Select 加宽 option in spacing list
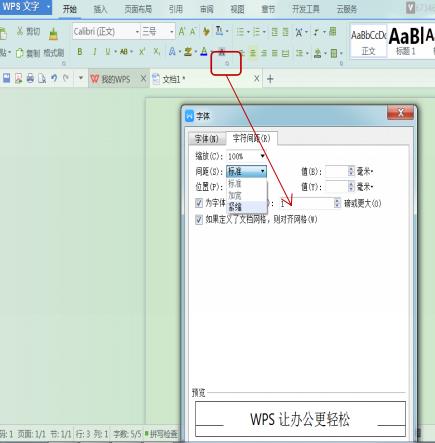This screenshot has width=435, height=443. coord(247,195)
